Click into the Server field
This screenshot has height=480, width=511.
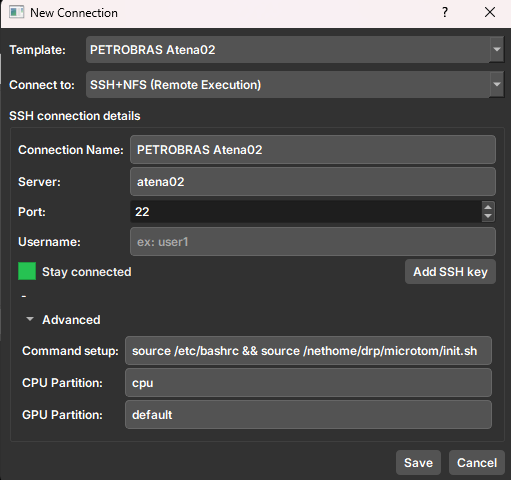(313, 182)
